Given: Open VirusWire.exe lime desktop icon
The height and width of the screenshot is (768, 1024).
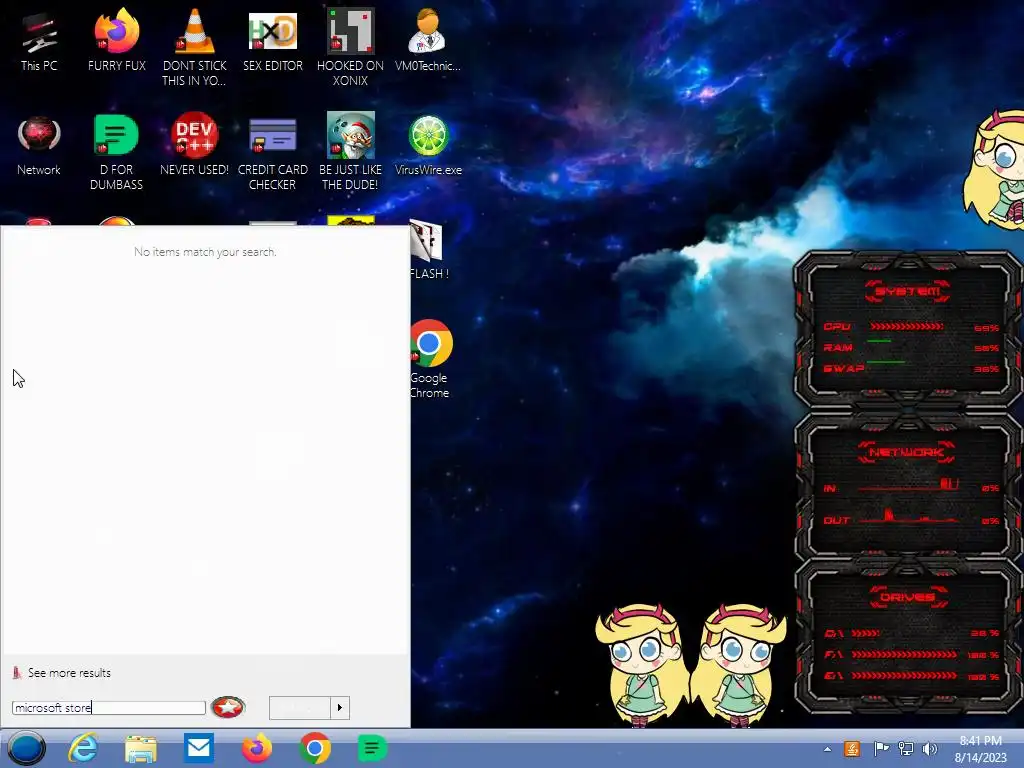Looking at the screenshot, I should point(428,145).
